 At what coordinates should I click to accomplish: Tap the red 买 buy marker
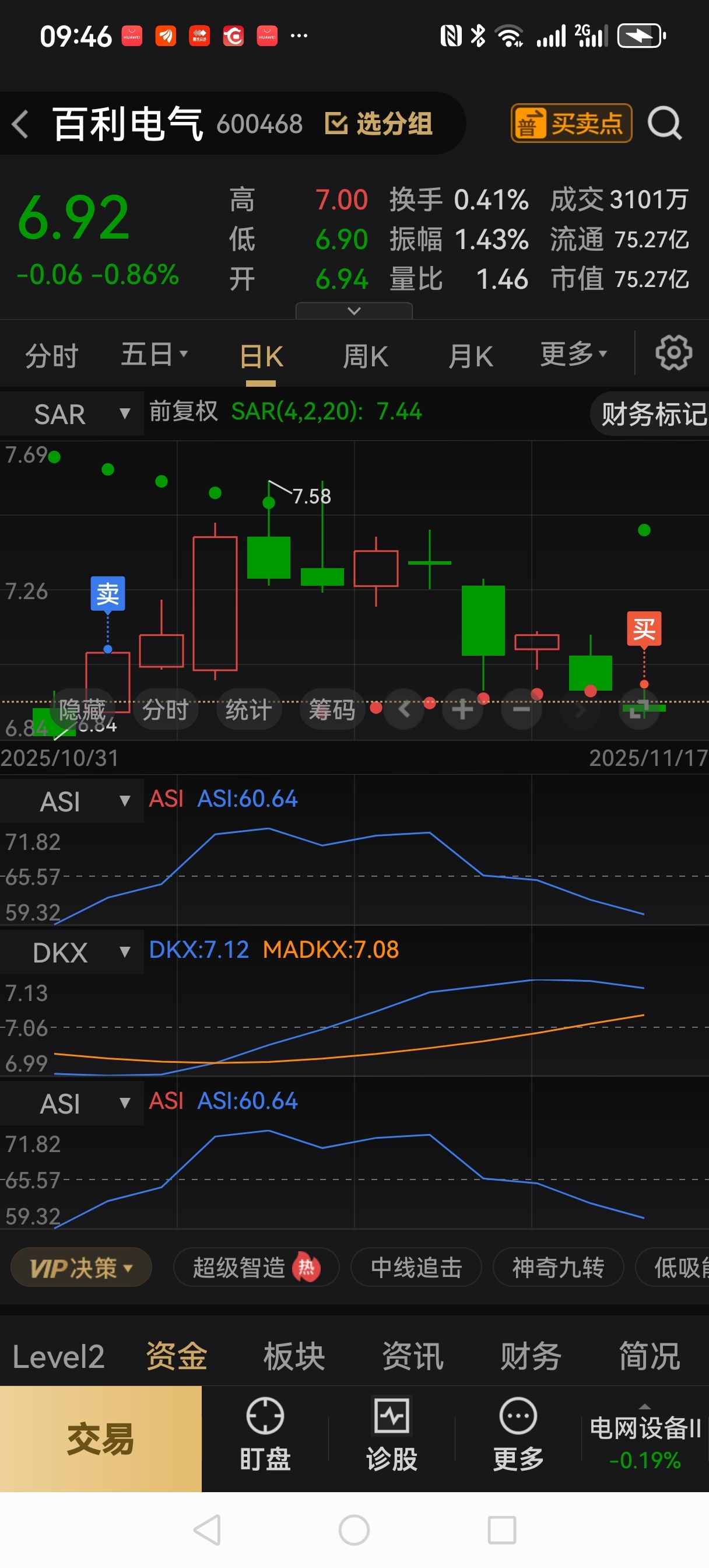[x=644, y=629]
